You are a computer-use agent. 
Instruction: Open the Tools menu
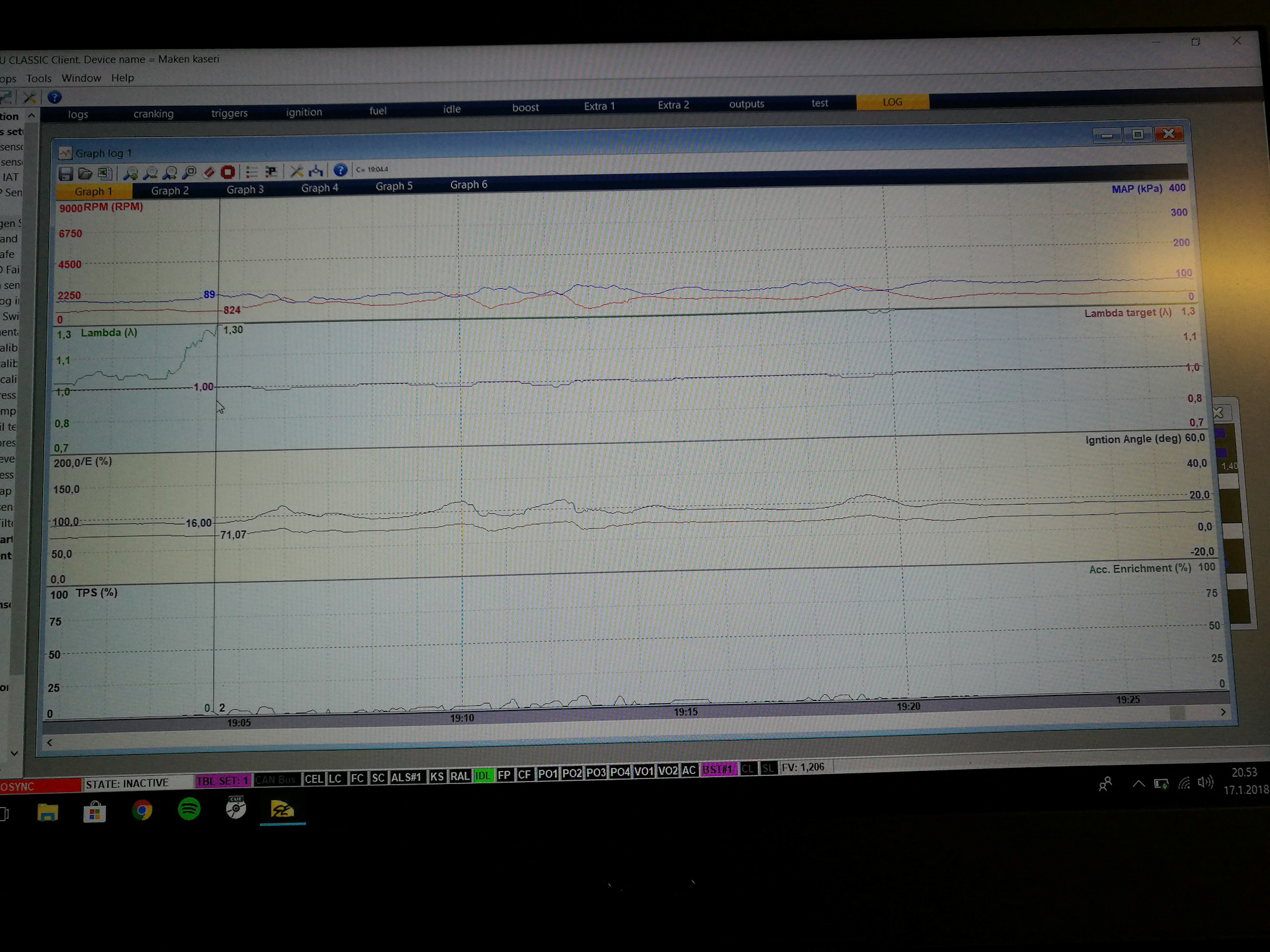[x=38, y=78]
